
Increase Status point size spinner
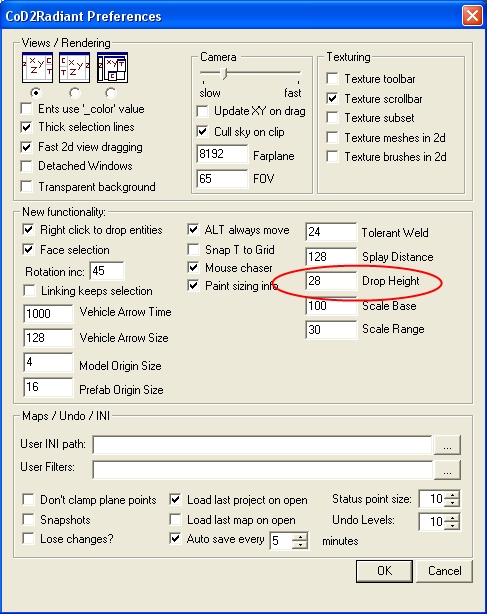[x=453, y=495]
